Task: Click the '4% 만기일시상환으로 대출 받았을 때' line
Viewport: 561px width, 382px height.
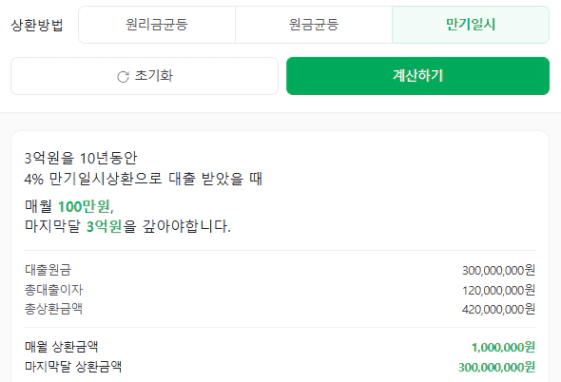Action: [143, 178]
